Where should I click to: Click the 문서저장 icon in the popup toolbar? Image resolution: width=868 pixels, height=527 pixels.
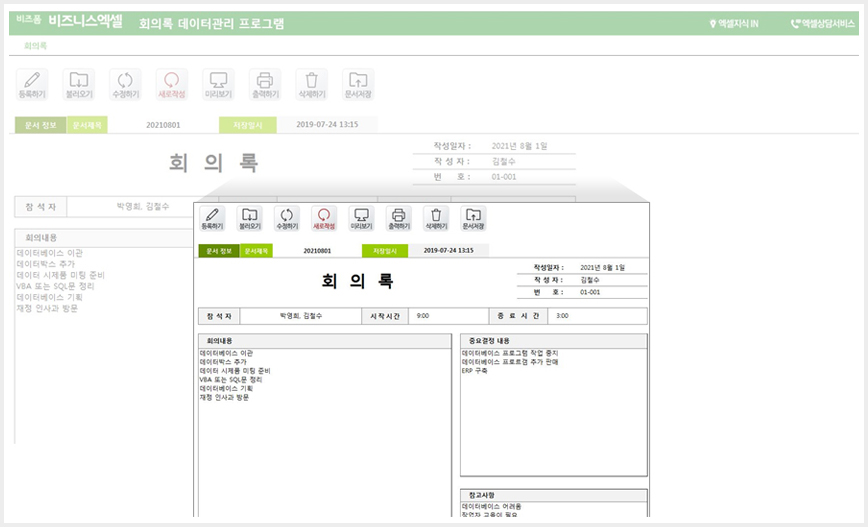pos(473,218)
